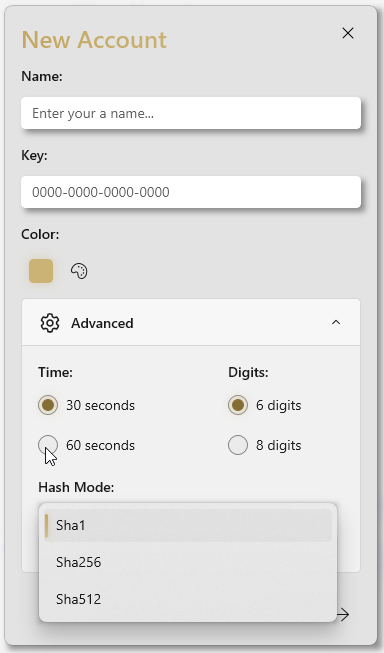Click the "30 seconds" label text
Viewport: 384px width, 653px height.
(100, 405)
